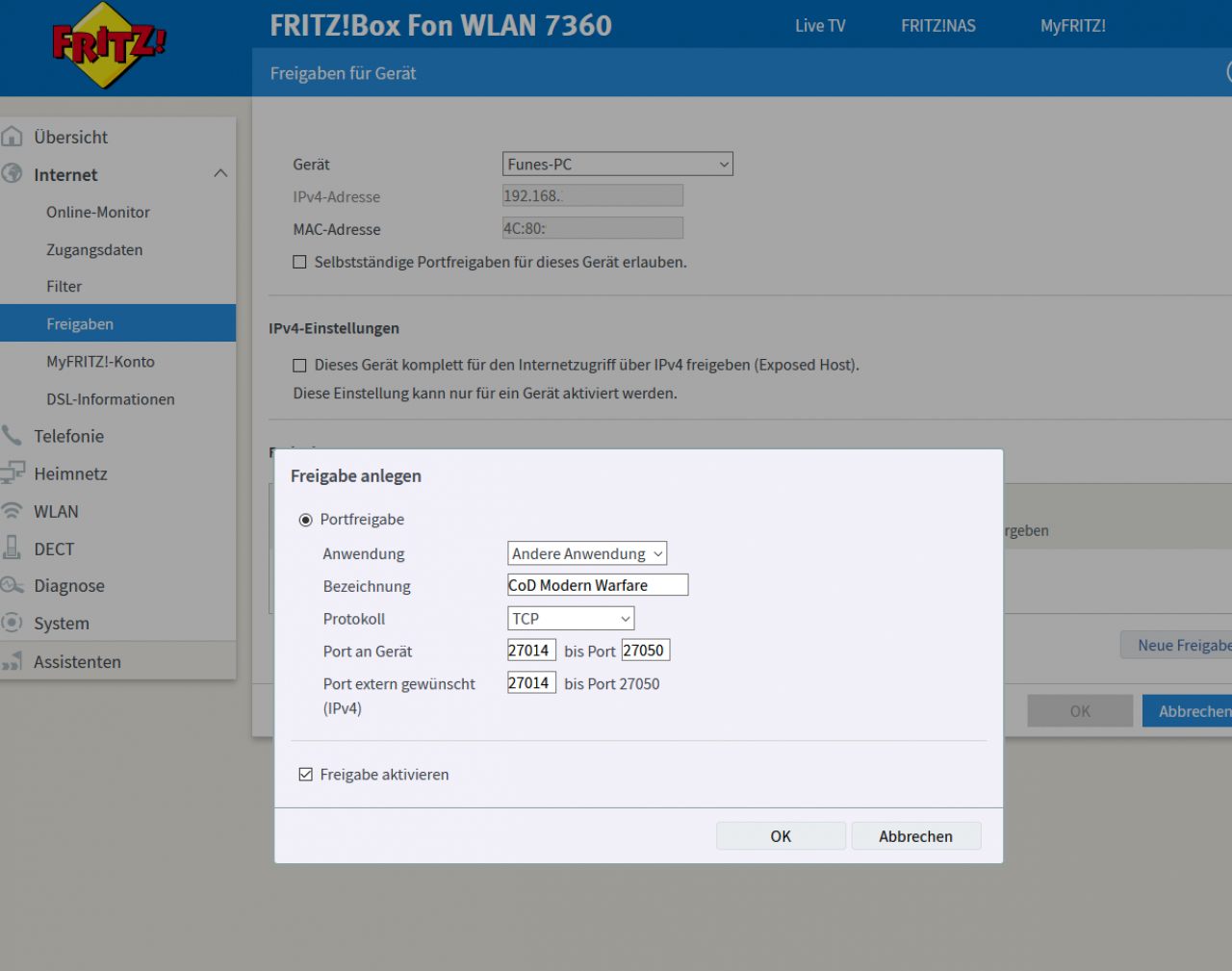1232x971 pixels.
Task: Click the greyed OK button on the page
Action: point(1080,711)
